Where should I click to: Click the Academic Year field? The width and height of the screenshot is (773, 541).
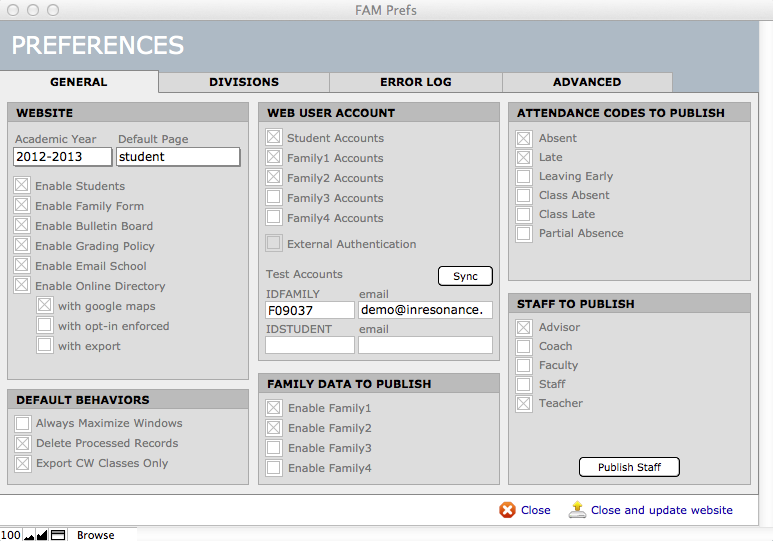click(62, 157)
